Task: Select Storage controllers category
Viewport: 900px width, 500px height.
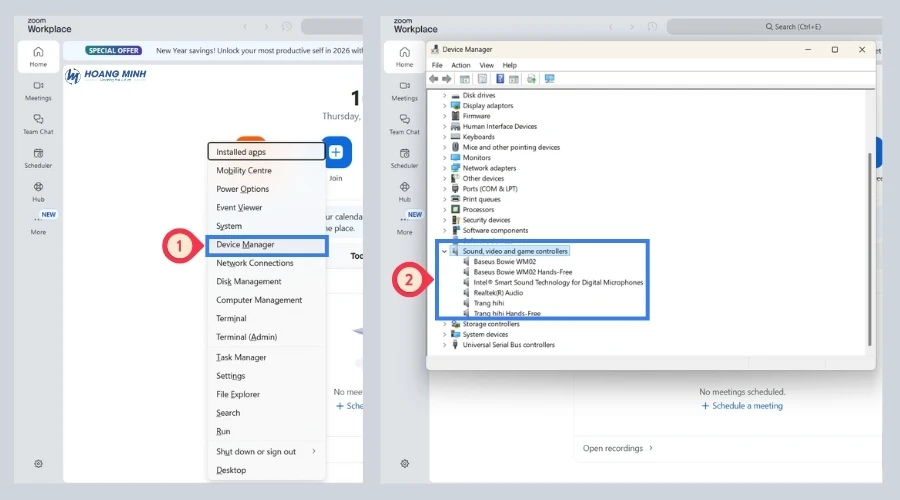Action: click(x=491, y=324)
